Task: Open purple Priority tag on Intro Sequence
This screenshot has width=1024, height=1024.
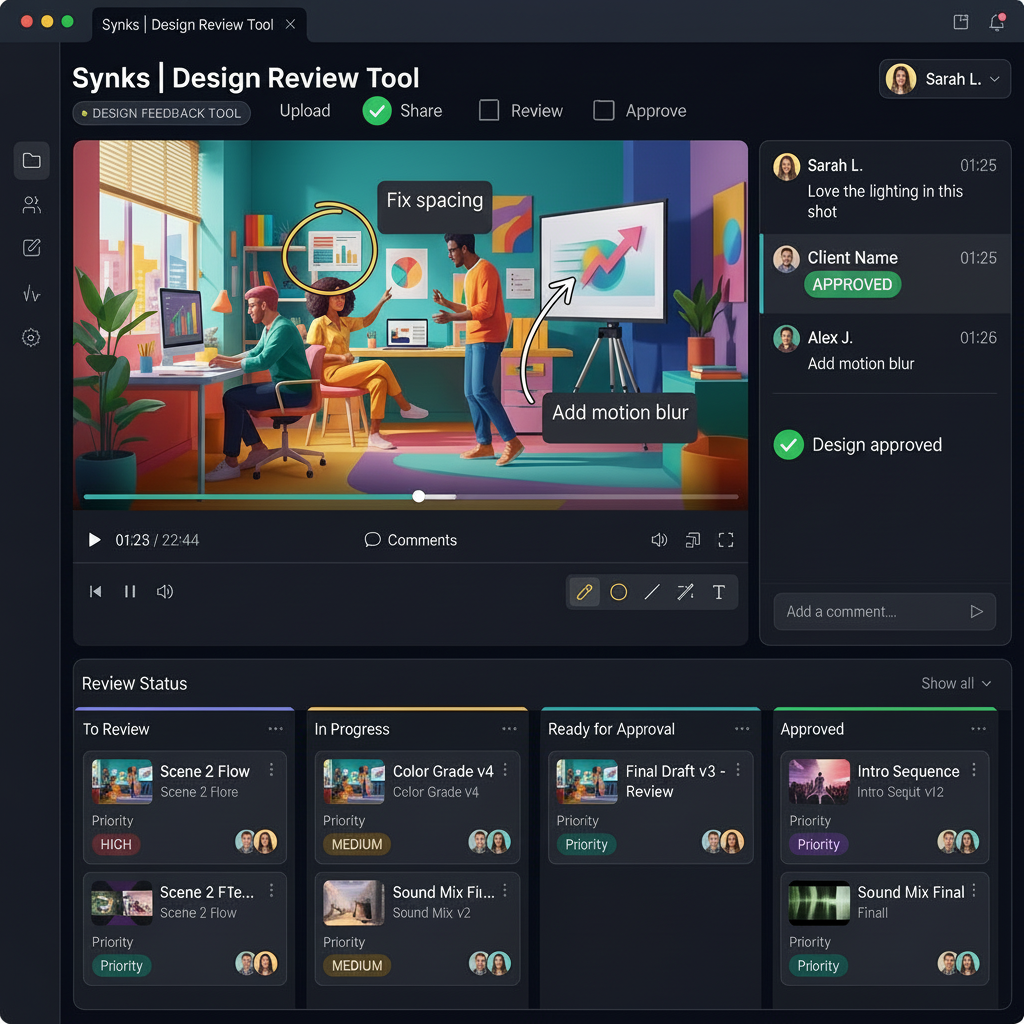Action: (818, 844)
